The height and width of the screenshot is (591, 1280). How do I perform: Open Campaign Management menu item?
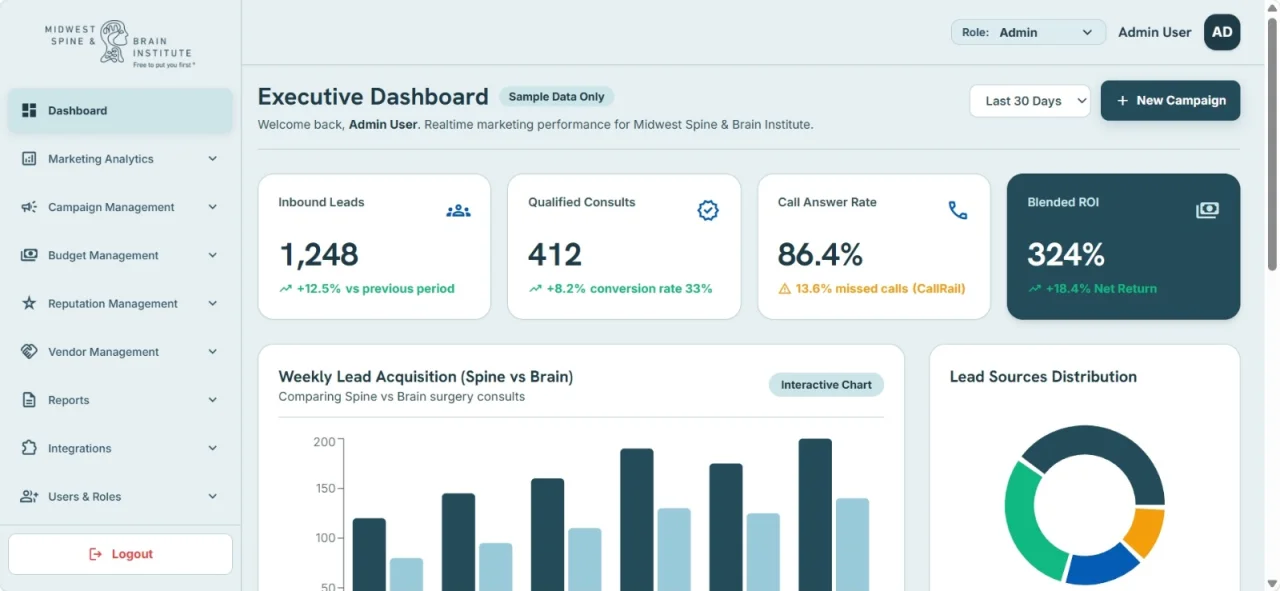point(120,207)
